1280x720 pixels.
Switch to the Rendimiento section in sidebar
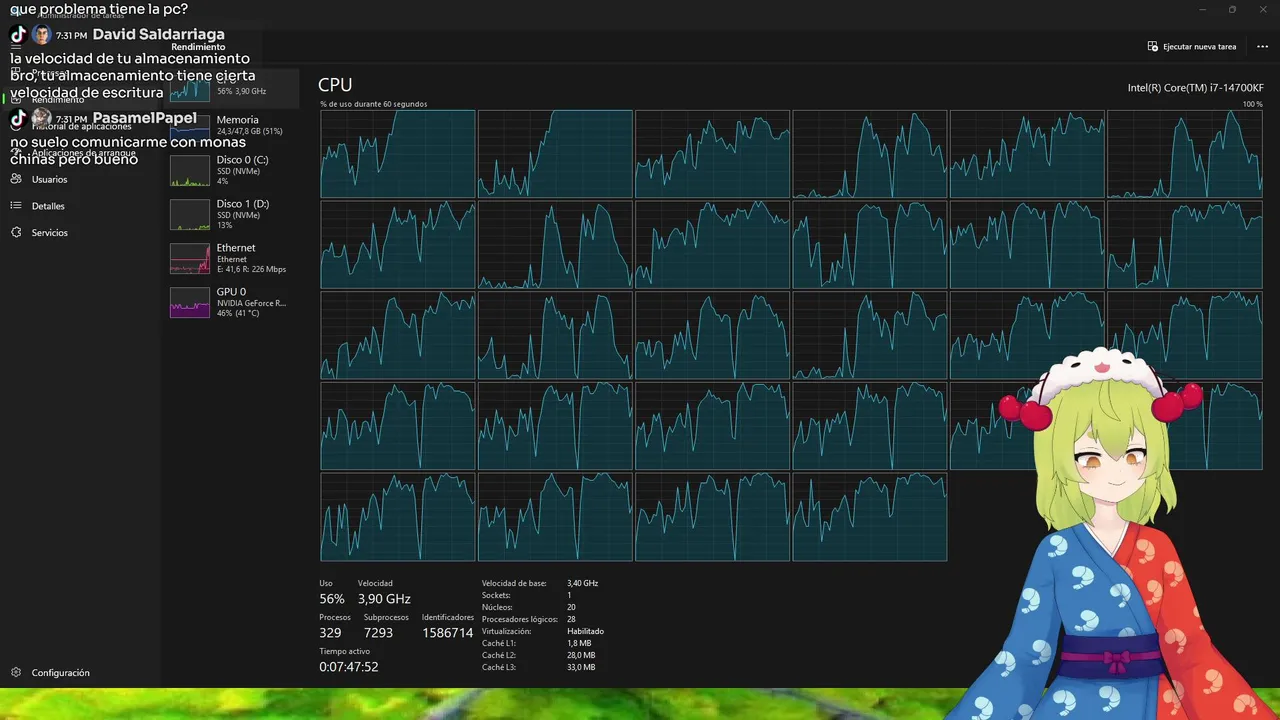(58, 100)
